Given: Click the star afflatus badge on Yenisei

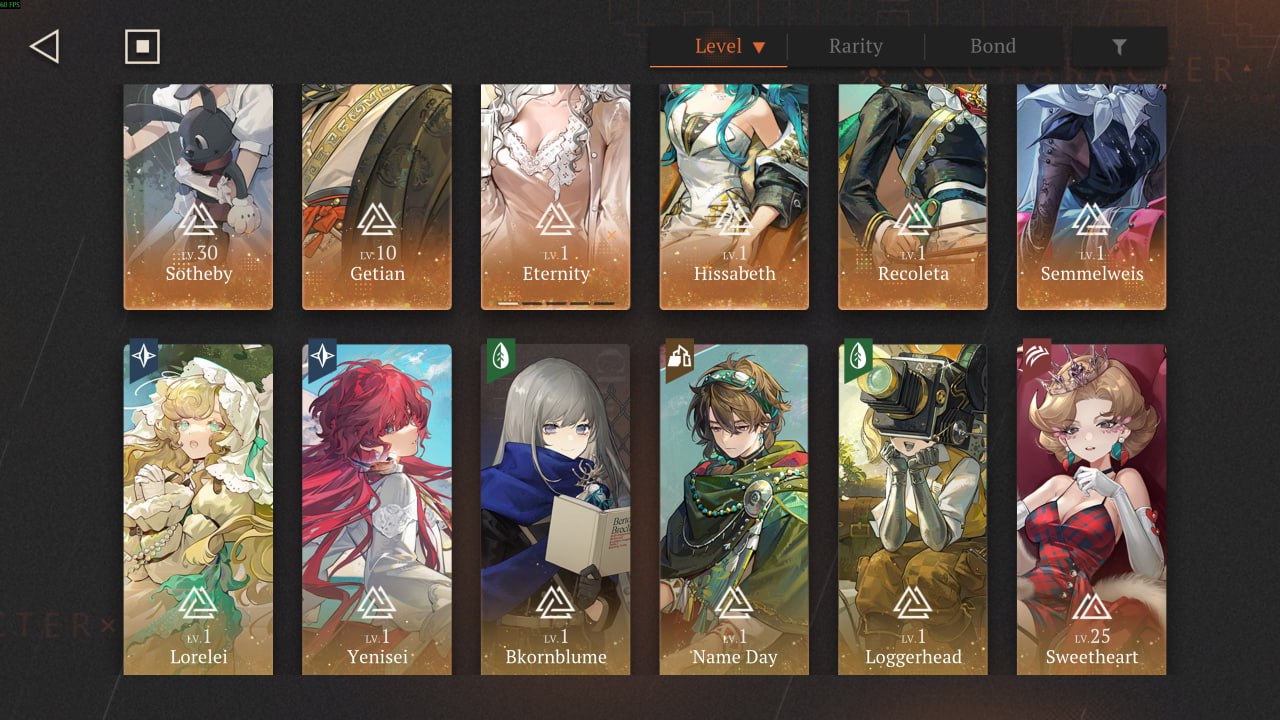Looking at the screenshot, I should [322, 358].
